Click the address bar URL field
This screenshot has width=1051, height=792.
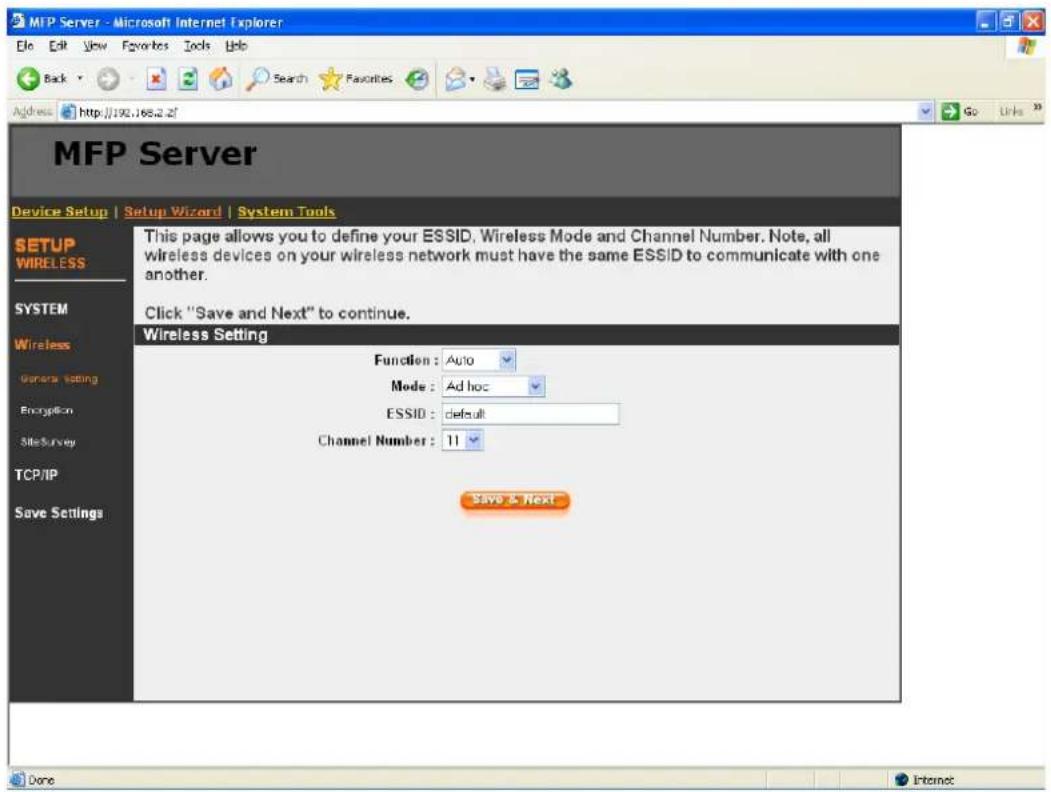pos(496,112)
